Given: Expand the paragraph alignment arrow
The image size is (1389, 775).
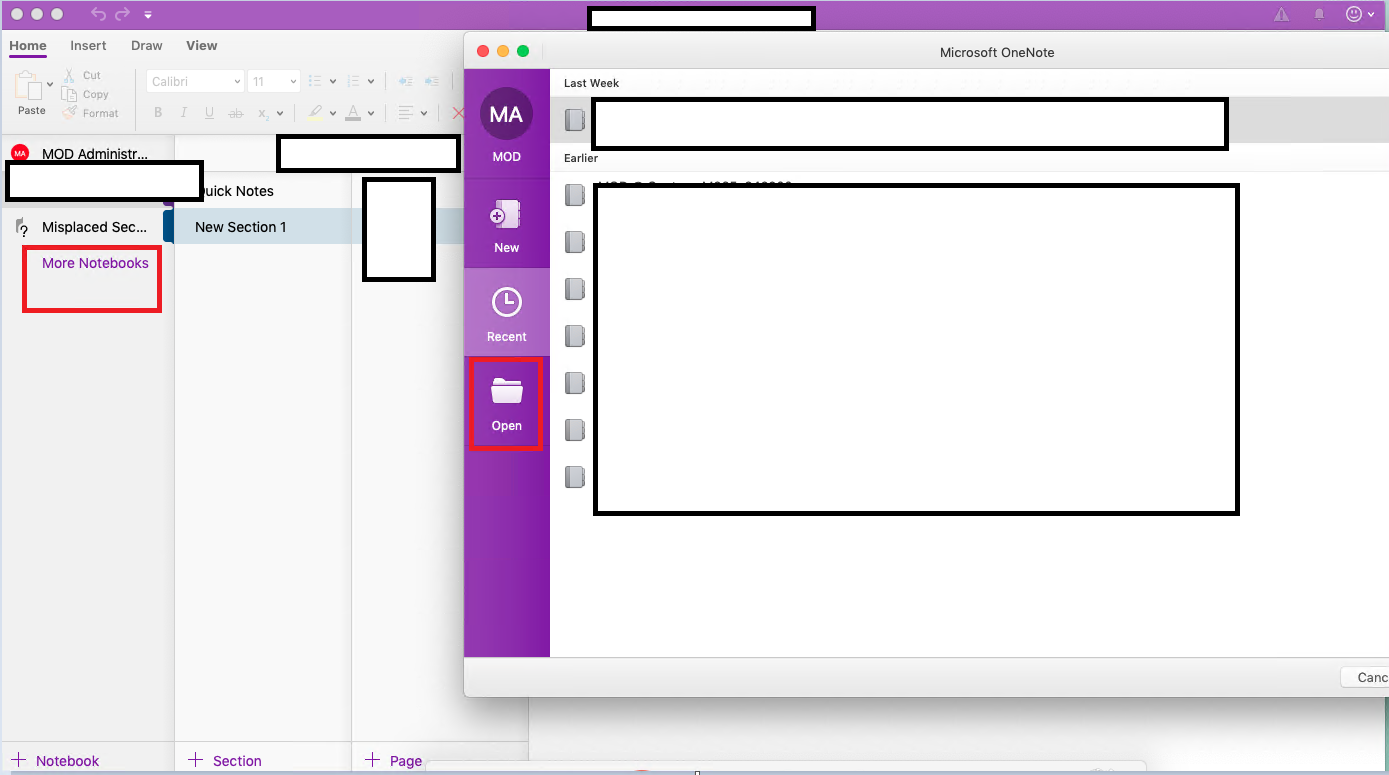Looking at the screenshot, I should coord(424,114).
